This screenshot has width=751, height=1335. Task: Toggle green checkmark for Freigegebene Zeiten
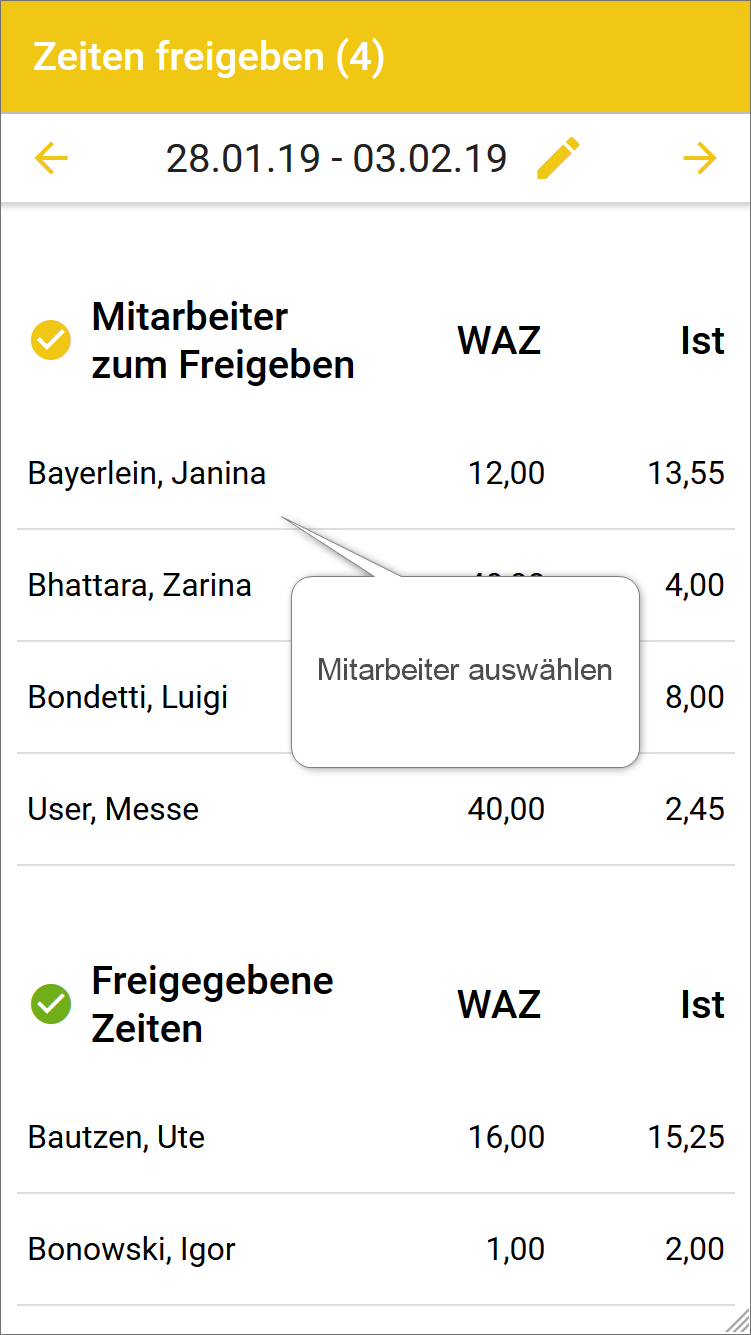[51, 1004]
